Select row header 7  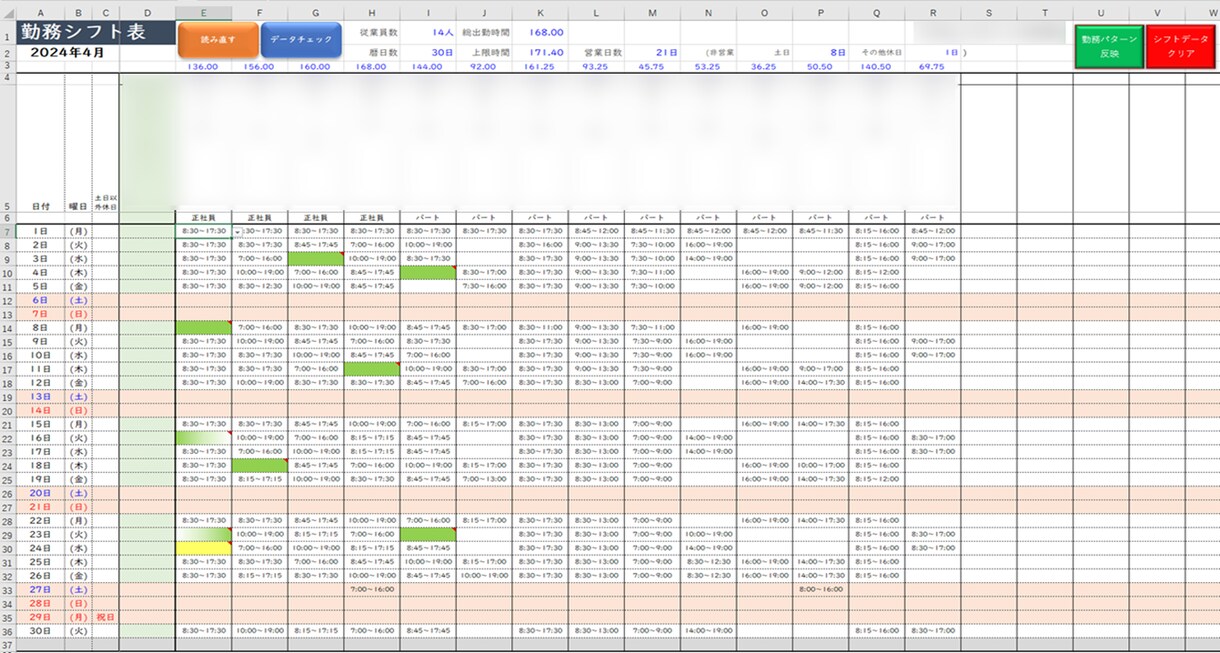coord(8,231)
